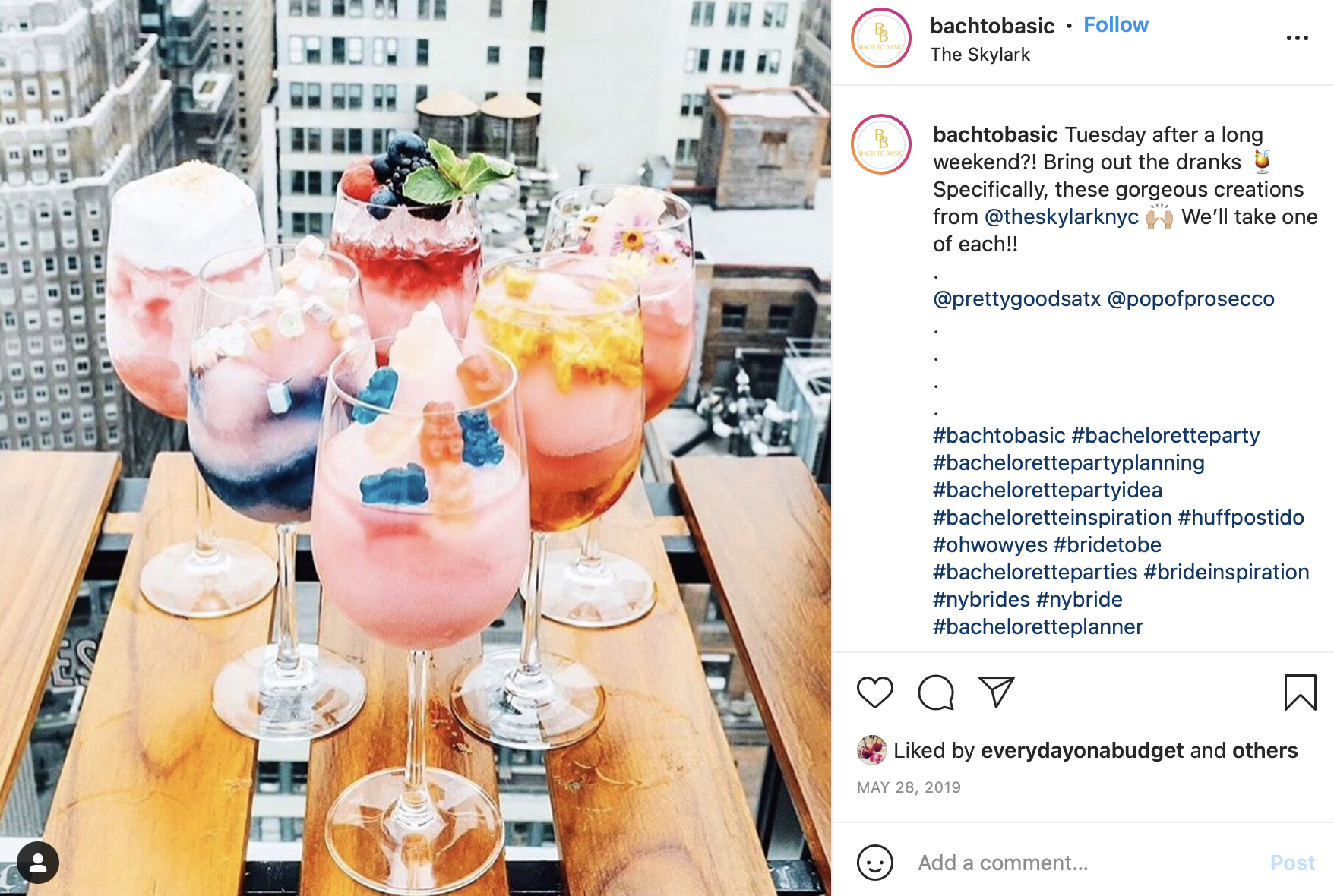Open The Skylark location link

(x=980, y=55)
